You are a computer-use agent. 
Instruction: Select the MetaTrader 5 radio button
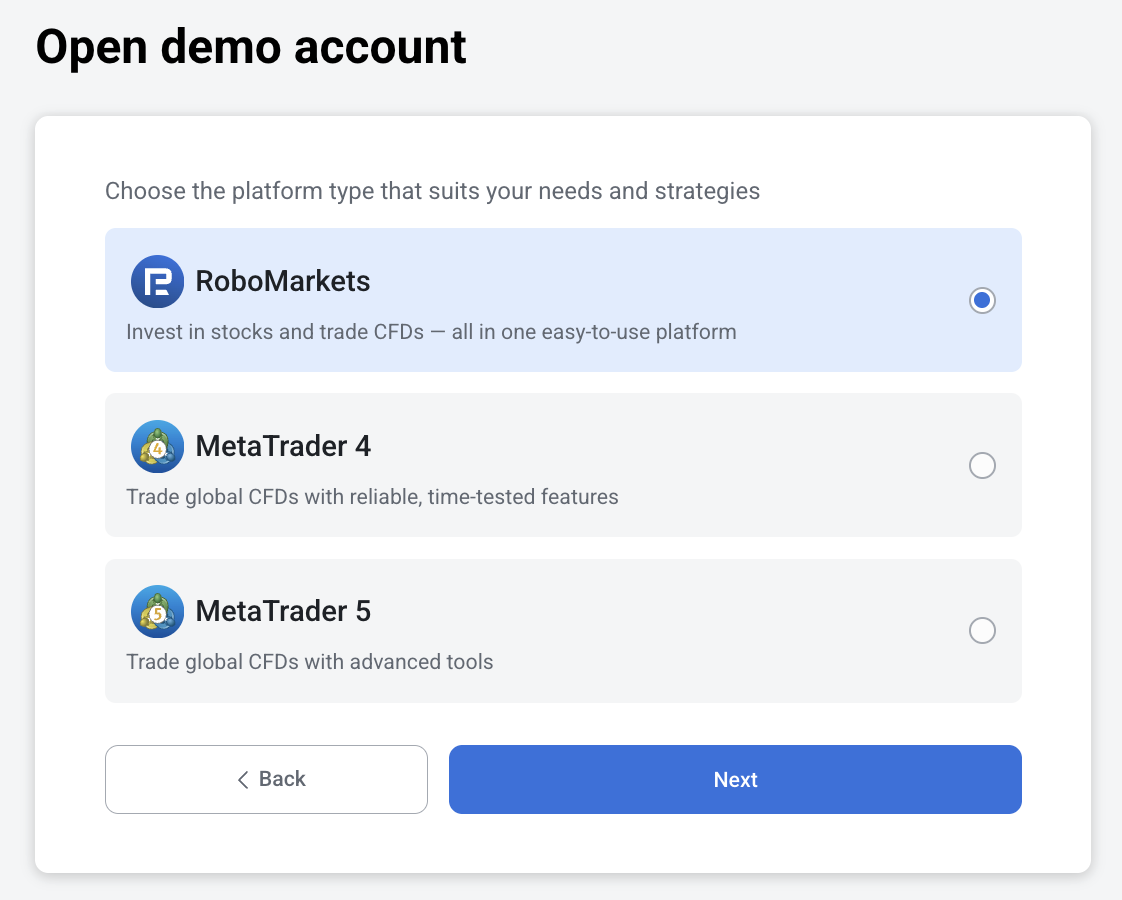pos(982,630)
